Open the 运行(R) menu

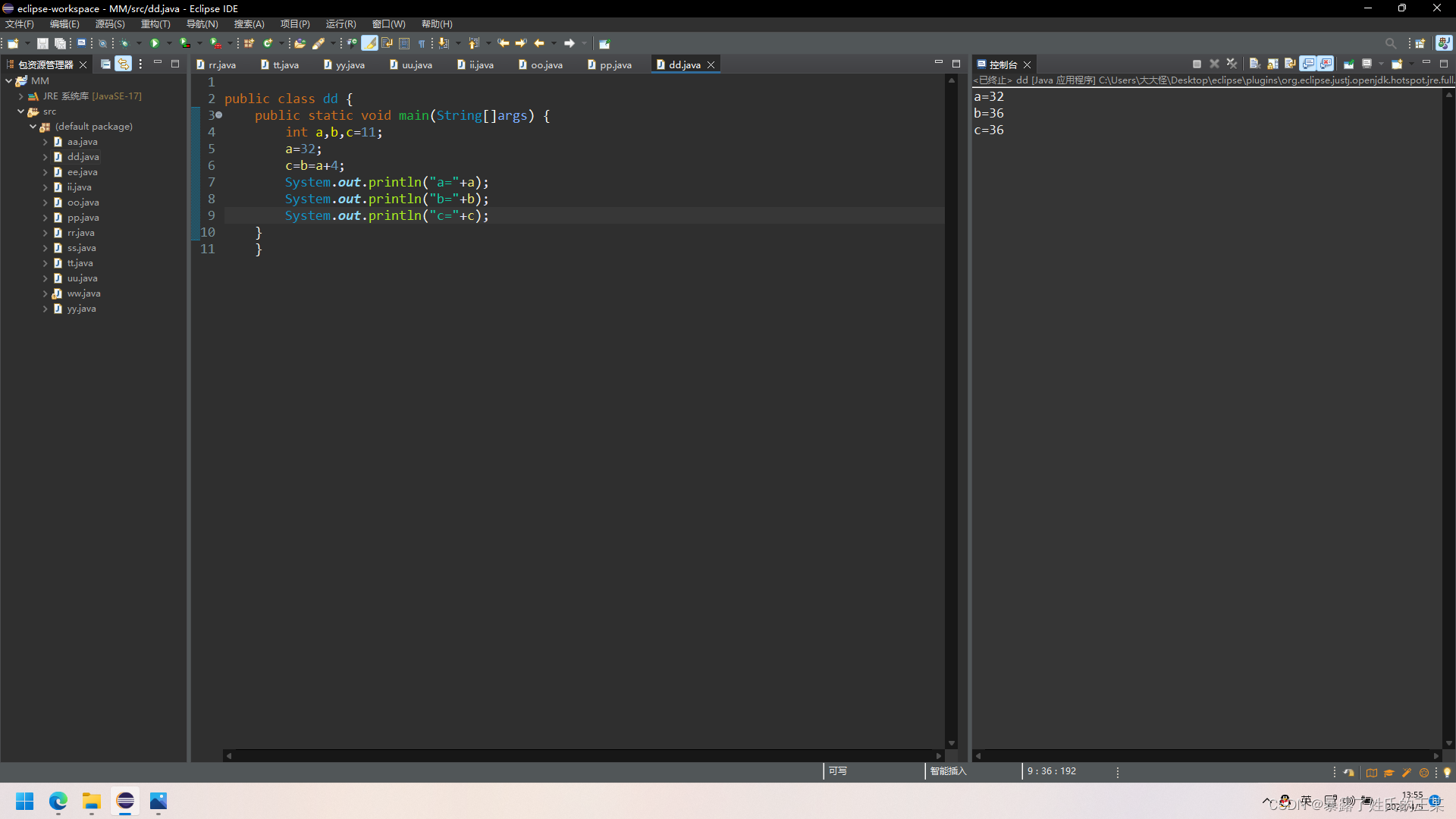pyautogui.click(x=340, y=24)
